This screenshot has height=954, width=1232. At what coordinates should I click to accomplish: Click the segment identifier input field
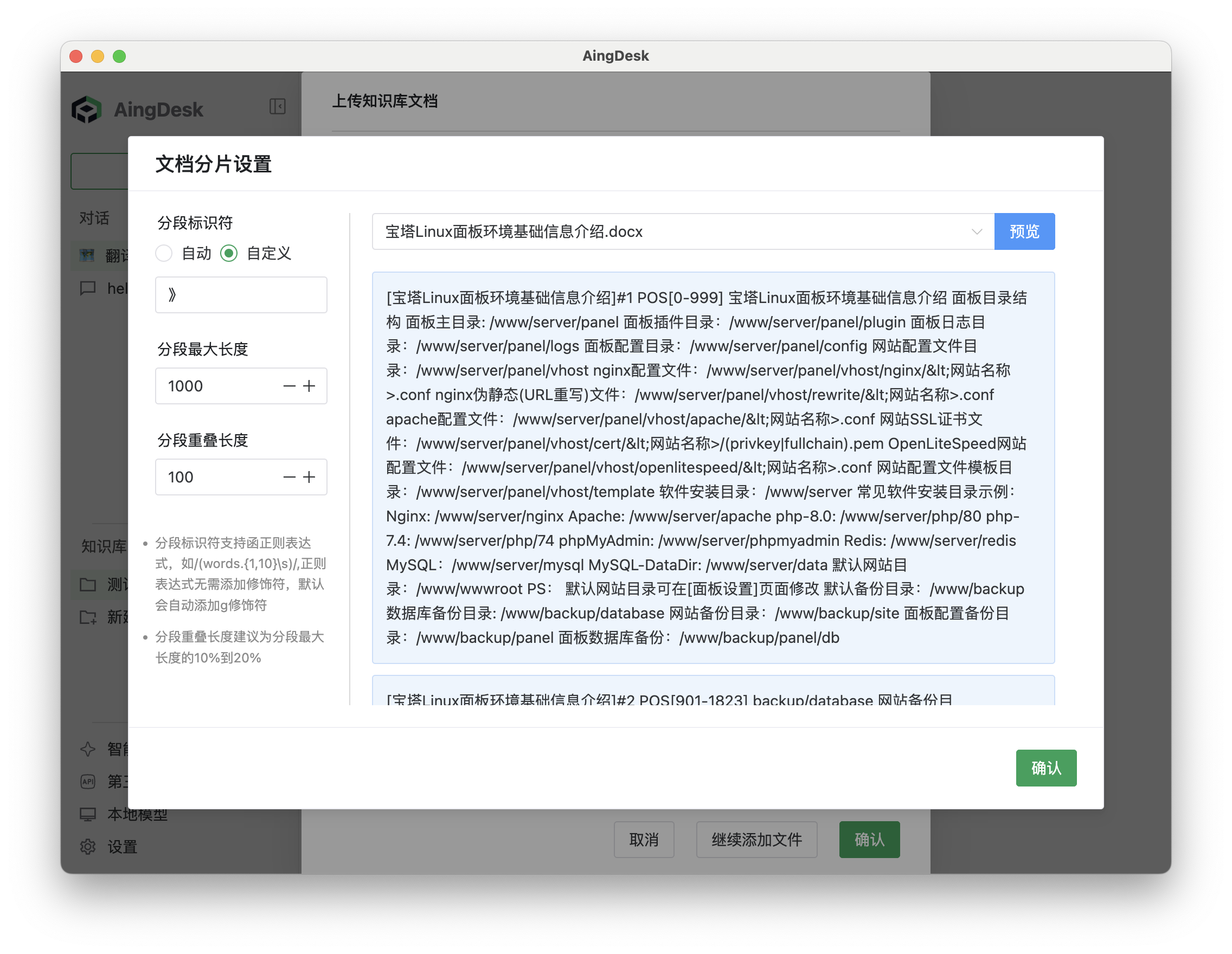click(241, 294)
